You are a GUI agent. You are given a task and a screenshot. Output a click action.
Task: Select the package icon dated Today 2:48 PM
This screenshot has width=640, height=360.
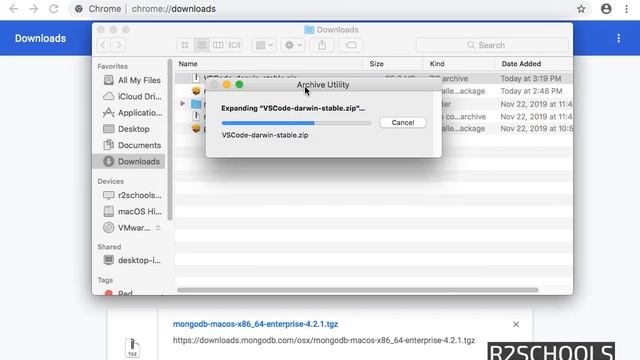coord(196,91)
